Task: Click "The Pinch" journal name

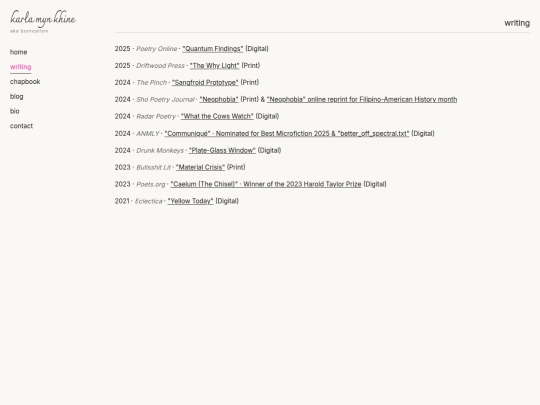Action: [152, 82]
